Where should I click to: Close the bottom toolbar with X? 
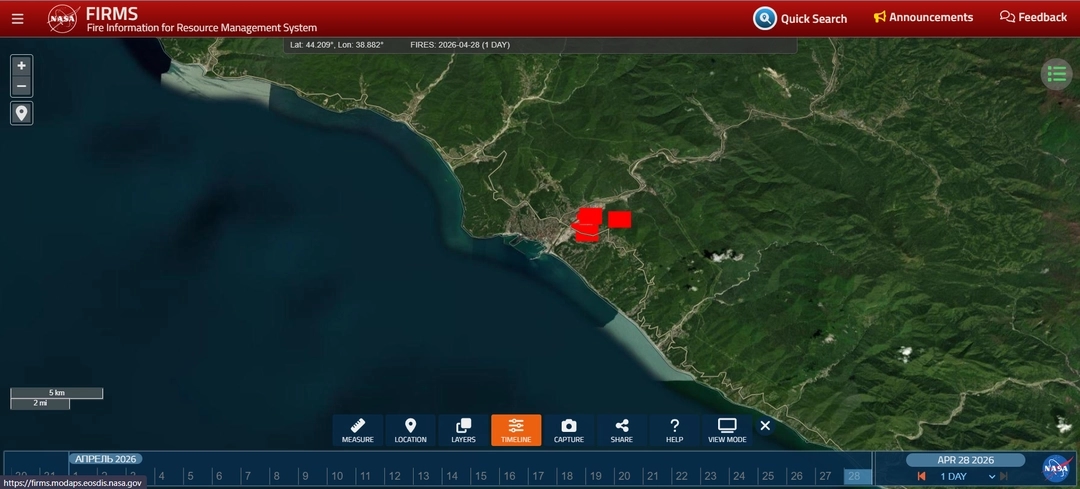[765, 426]
